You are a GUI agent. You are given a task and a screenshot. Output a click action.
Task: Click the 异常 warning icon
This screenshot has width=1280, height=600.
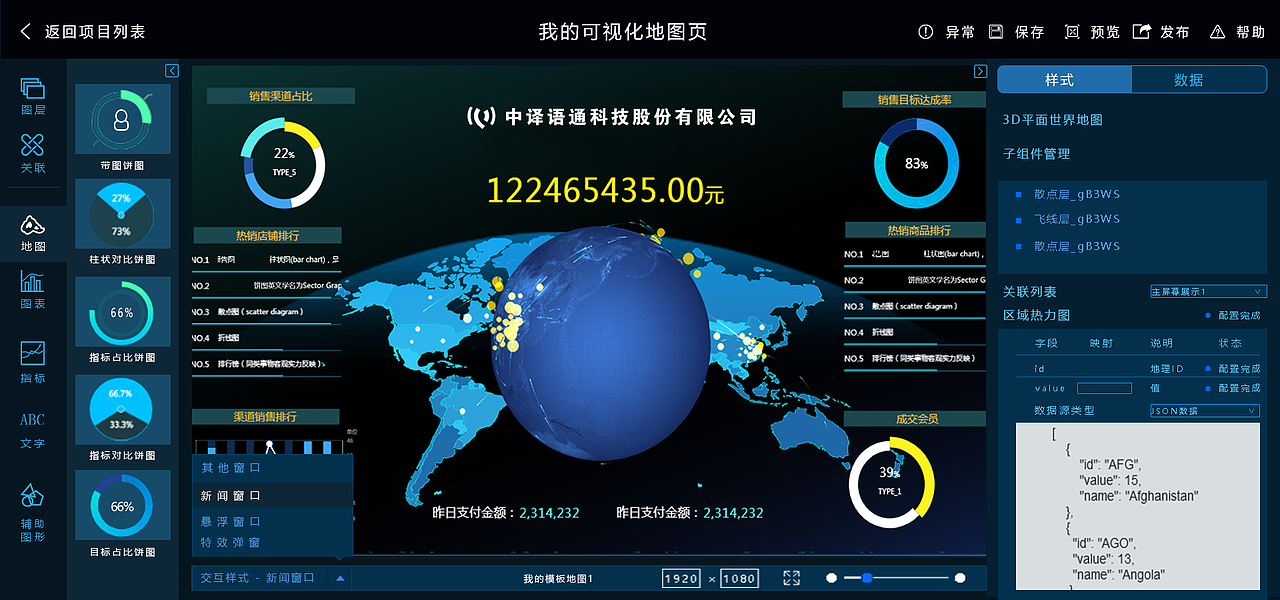click(x=926, y=32)
